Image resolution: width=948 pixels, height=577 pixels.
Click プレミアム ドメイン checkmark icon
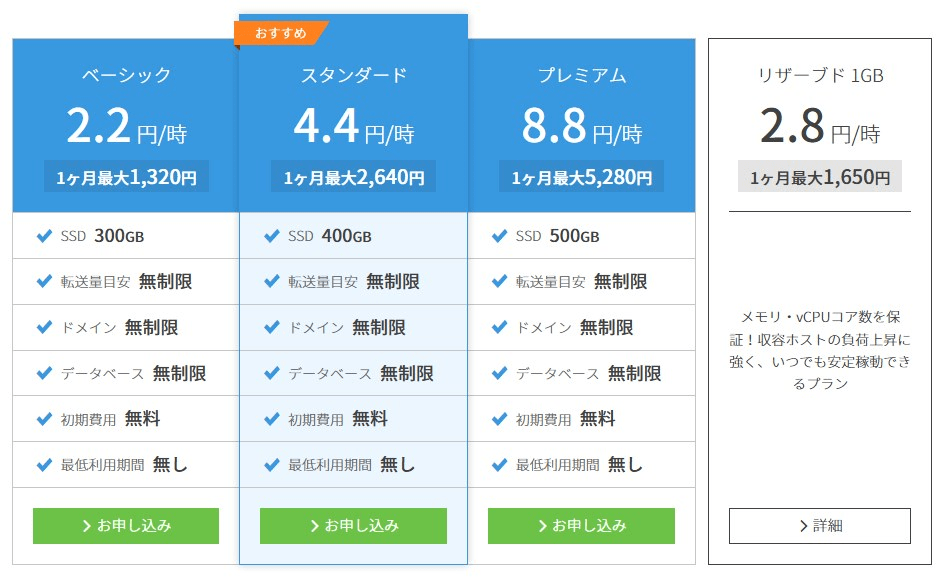[499, 327]
